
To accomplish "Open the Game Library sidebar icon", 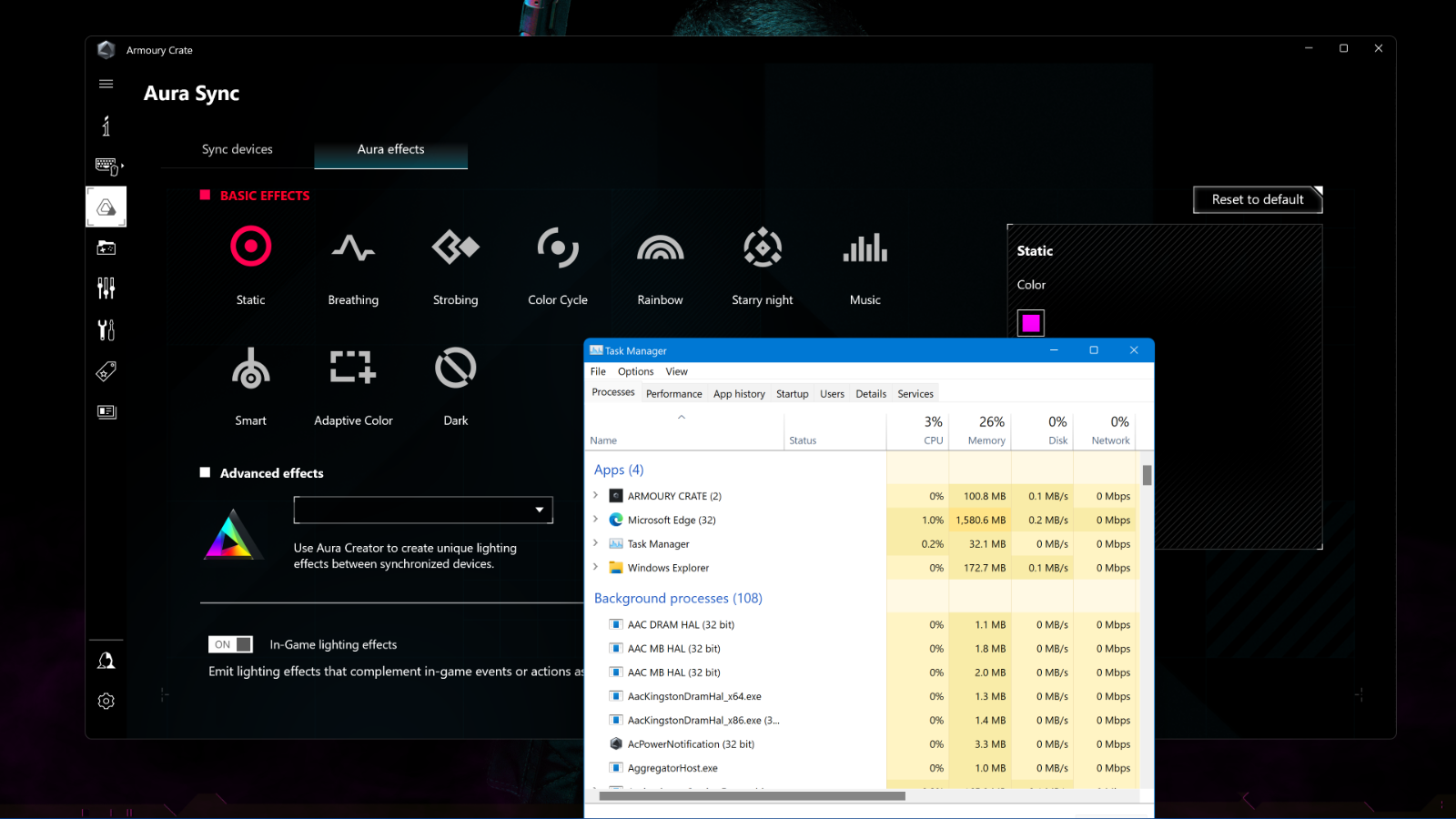I will click(106, 248).
